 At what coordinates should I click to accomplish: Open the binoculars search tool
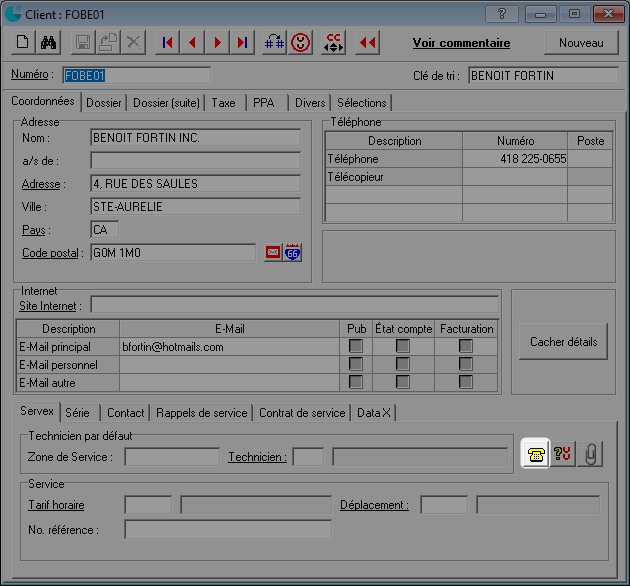coord(48,43)
